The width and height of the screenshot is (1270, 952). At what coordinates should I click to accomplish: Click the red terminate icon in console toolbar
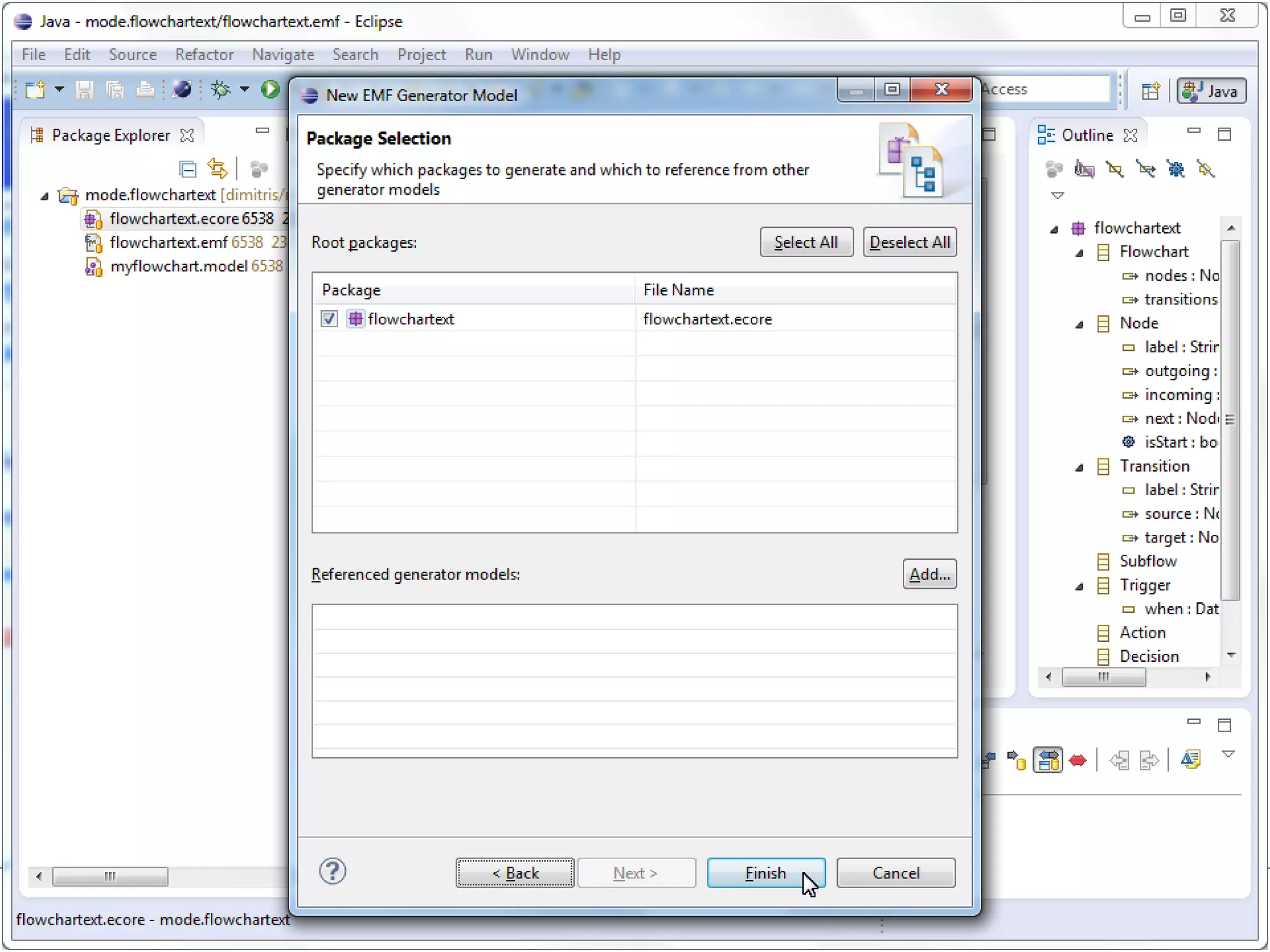coord(1078,760)
